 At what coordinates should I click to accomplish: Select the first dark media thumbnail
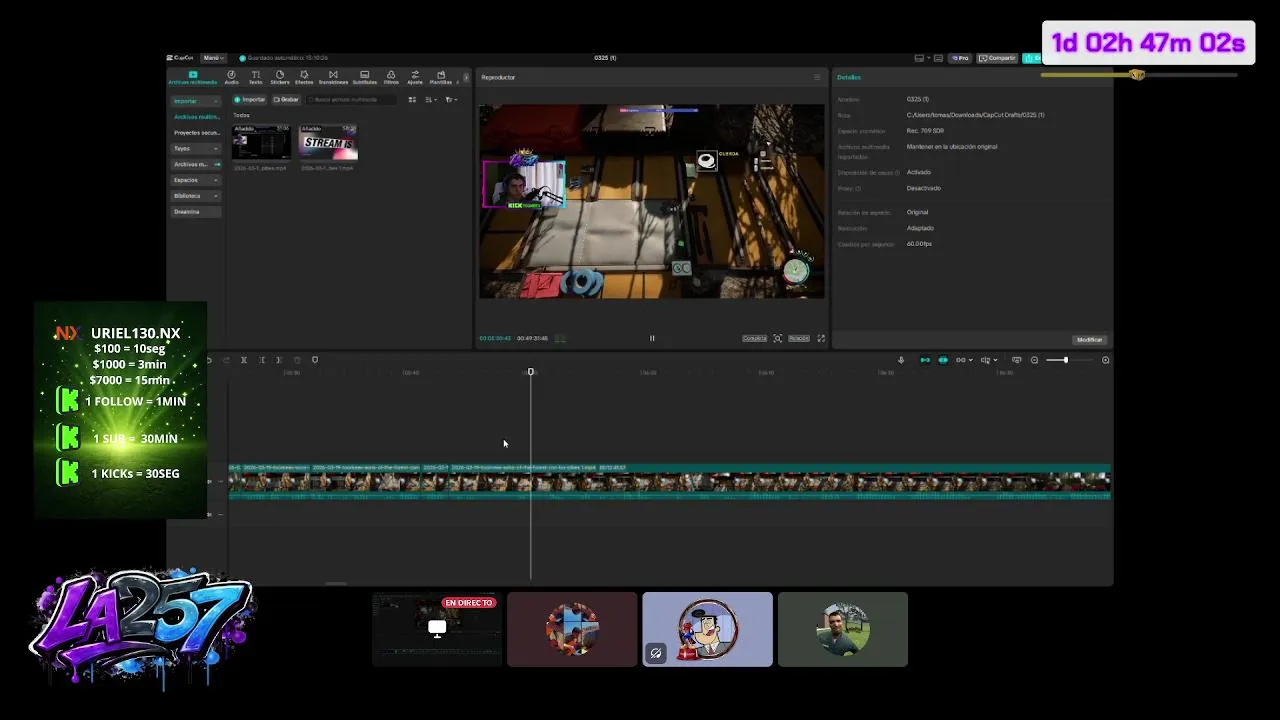(261, 142)
